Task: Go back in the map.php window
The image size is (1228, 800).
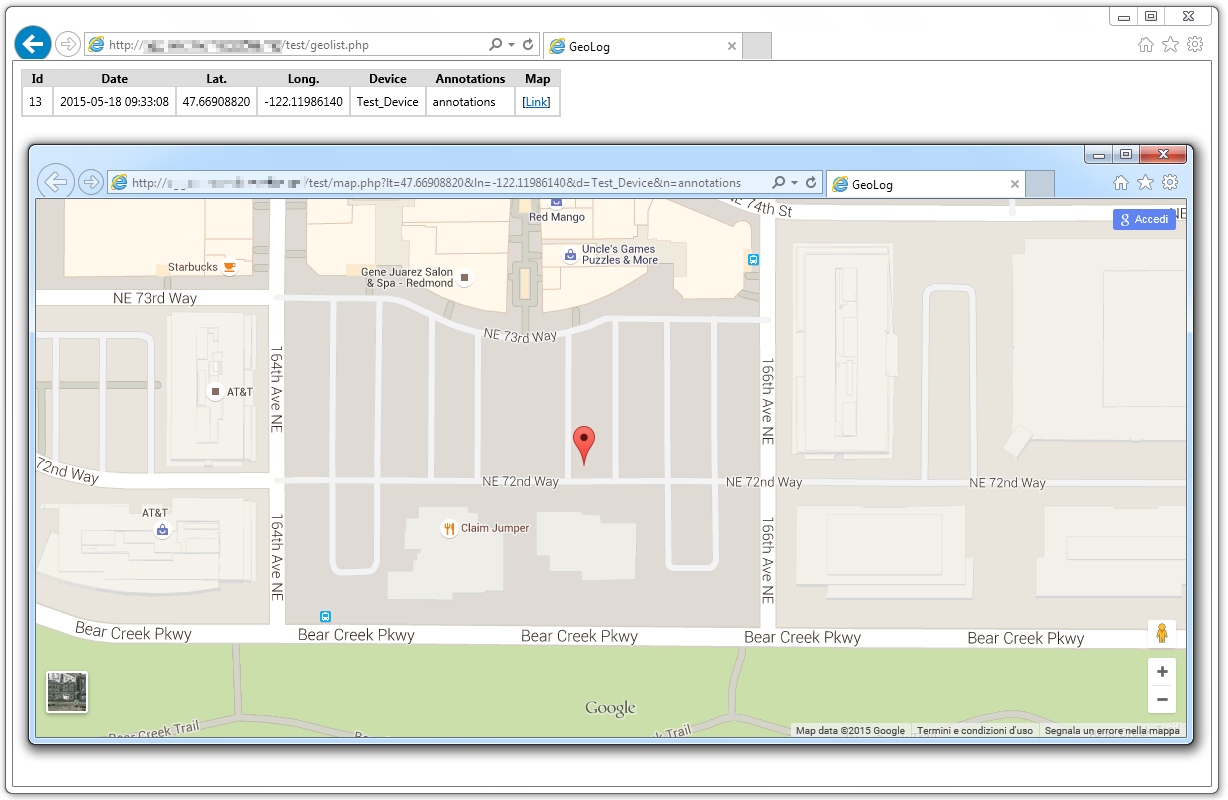Action: (x=56, y=182)
